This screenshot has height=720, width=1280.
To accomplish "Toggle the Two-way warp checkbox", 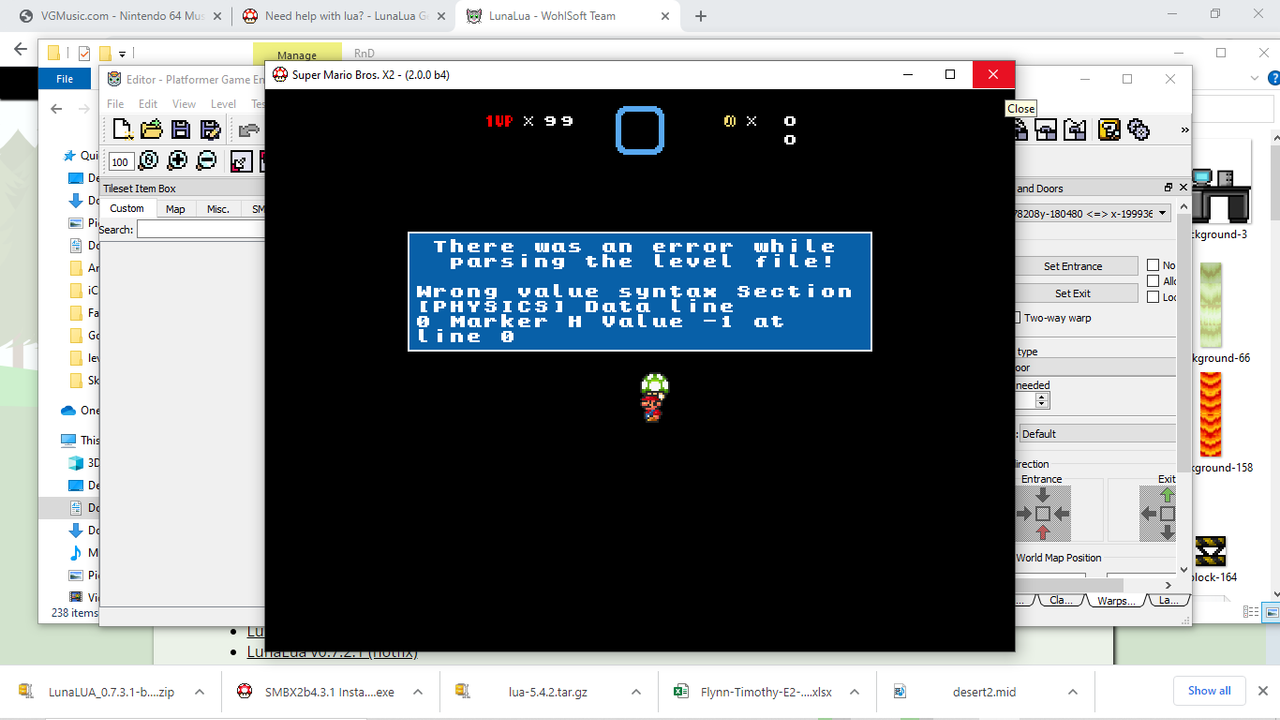I will (x=1017, y=318).
